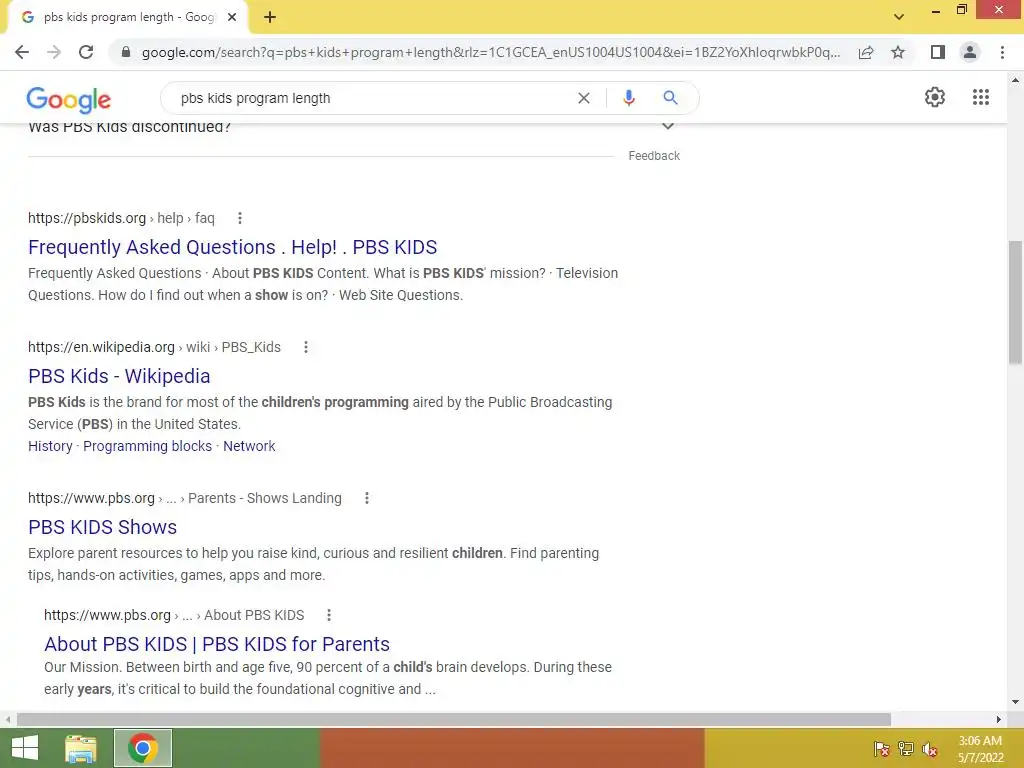Open Google quick settings gear
The width and height of the screenshot is (1024, 768).
point(935,97)
